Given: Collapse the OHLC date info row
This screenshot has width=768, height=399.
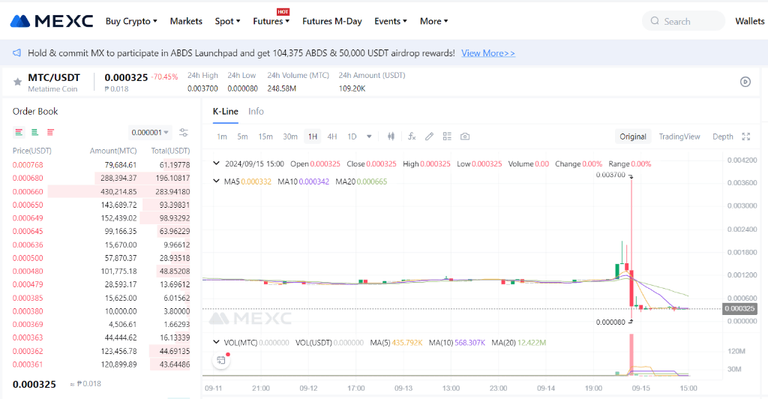Looking at the screenshot, I should (x=216, y=164).
